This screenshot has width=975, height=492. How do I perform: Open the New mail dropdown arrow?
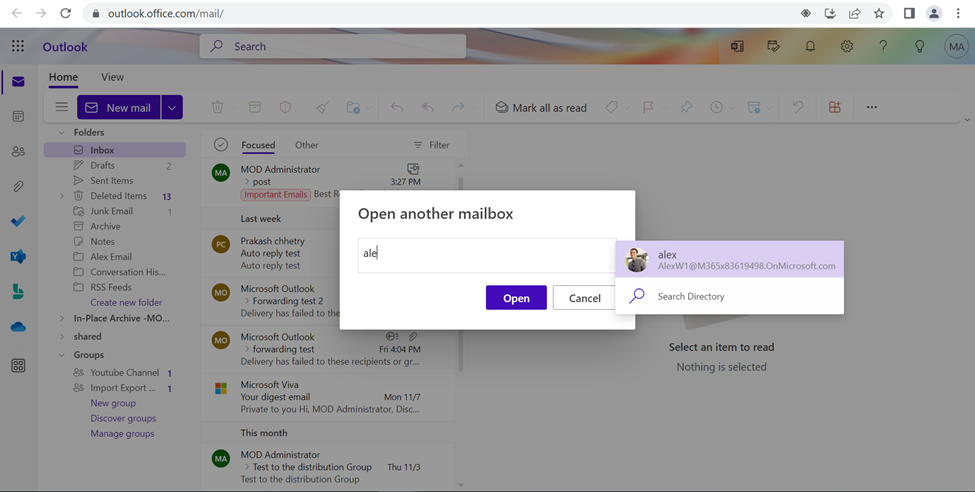point(172,108)
